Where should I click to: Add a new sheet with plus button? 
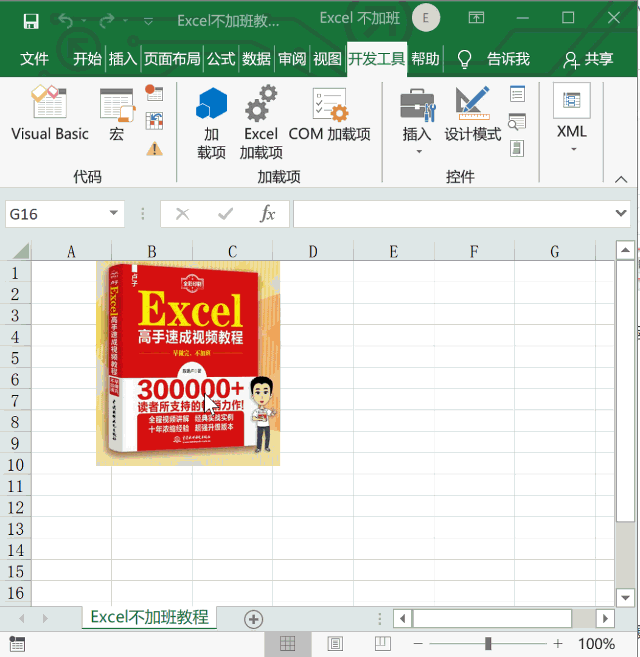(x=254, y=619)
